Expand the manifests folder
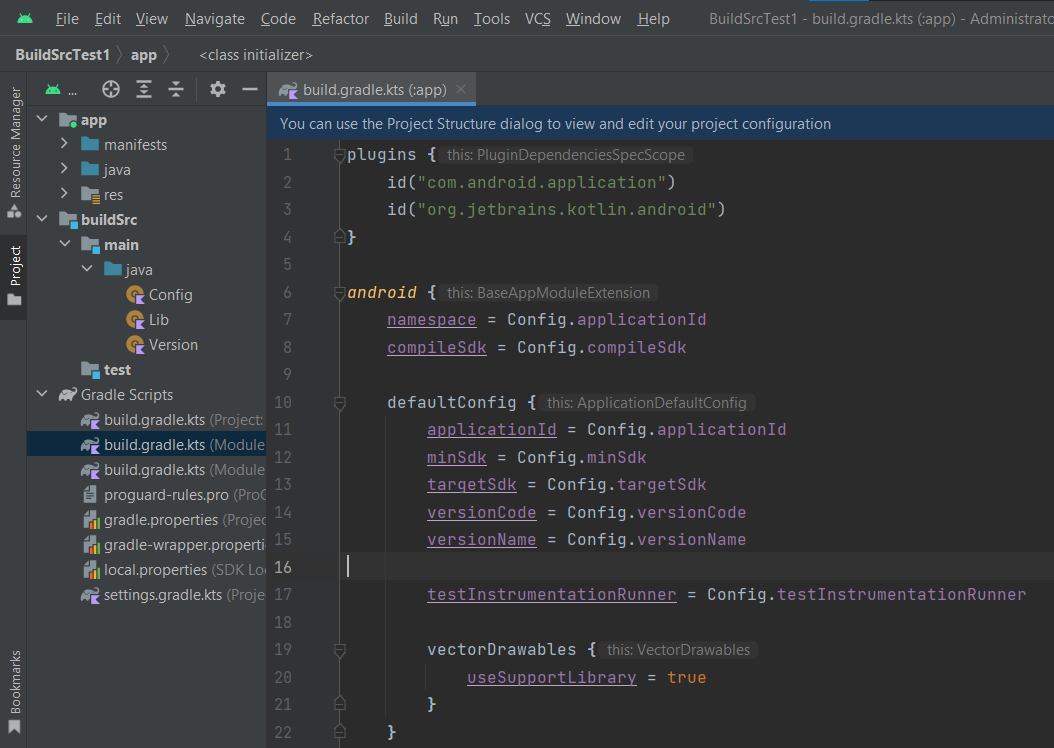 [x=65, y=144]
